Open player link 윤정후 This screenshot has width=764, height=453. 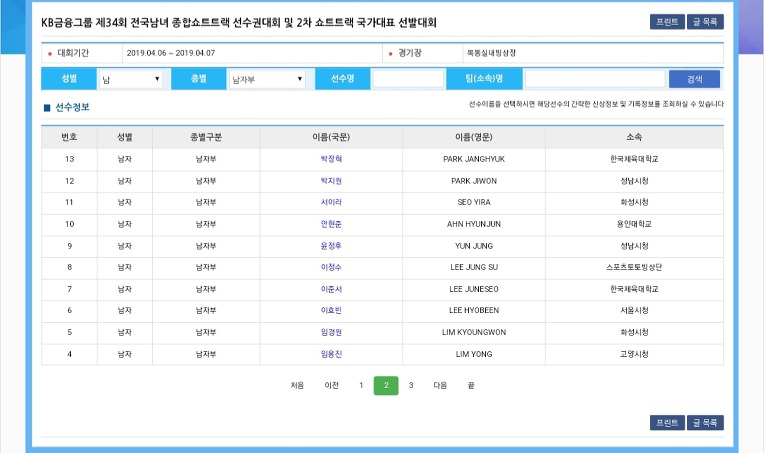(331, 246)
